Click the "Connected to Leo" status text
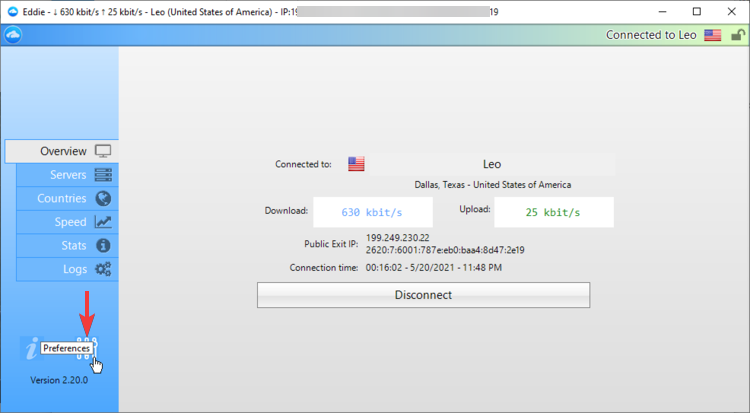This screenshot has width=750, height=413. click(x=652, y=35)
